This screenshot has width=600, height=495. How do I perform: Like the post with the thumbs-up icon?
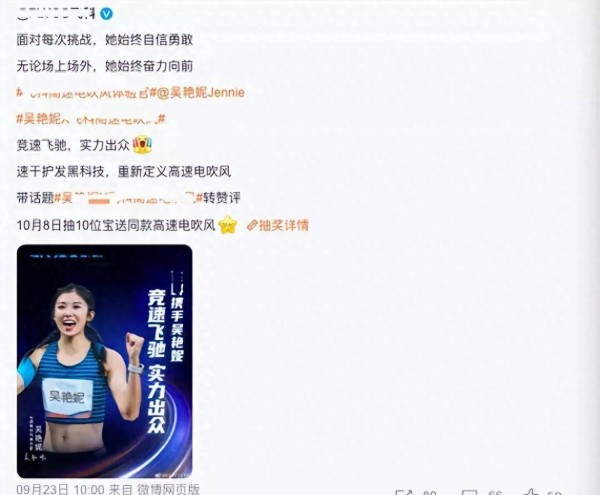pyautogui.click(x=532, y=492)
